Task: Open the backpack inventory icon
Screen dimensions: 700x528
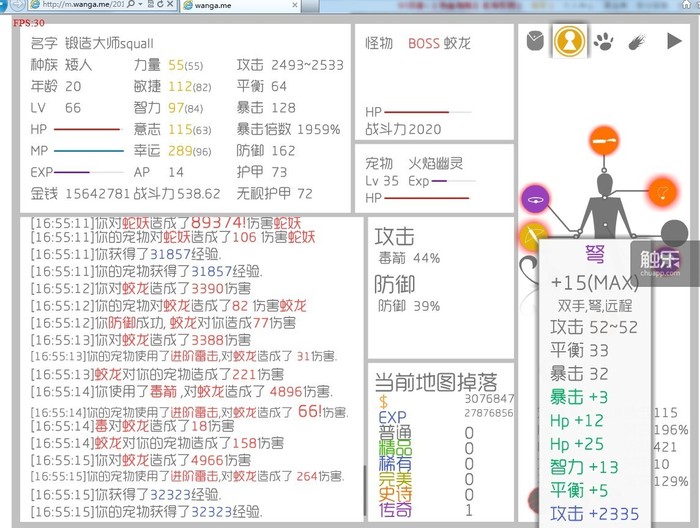Action: (535, 41)
